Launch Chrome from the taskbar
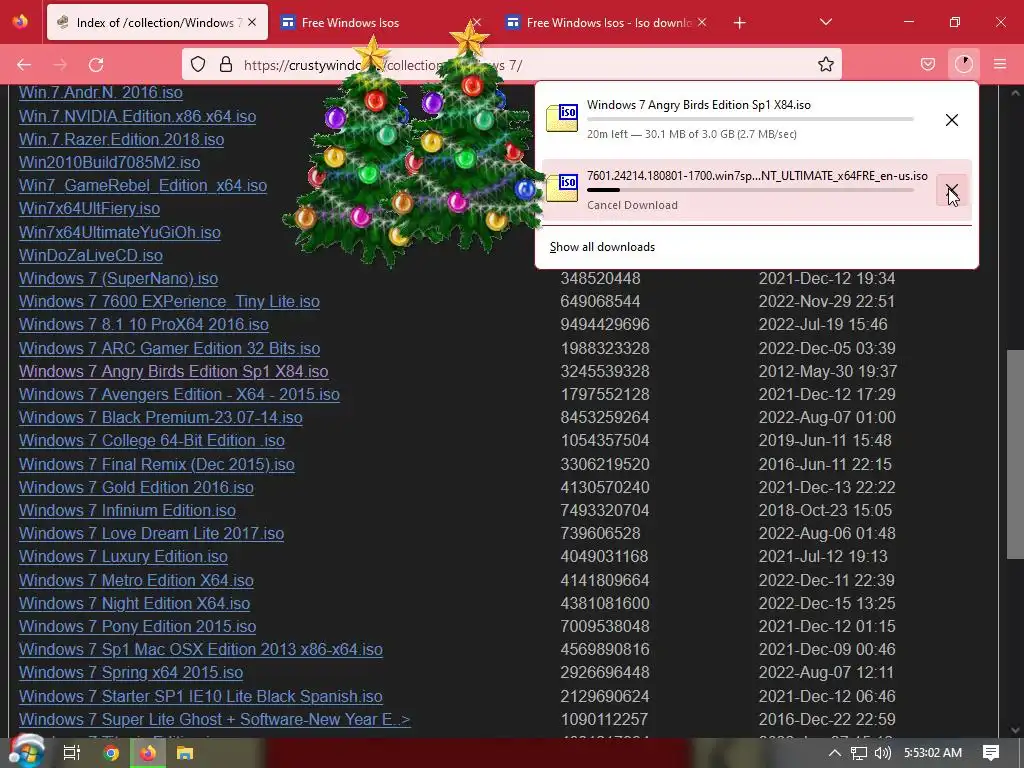The image size is (1024, 768). (111, 753)
